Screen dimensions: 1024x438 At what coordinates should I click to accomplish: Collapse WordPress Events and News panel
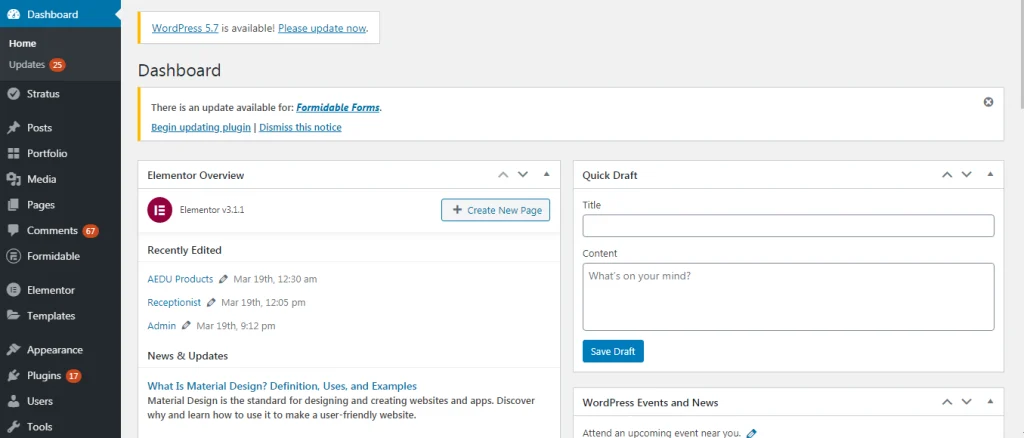(990, 401)
